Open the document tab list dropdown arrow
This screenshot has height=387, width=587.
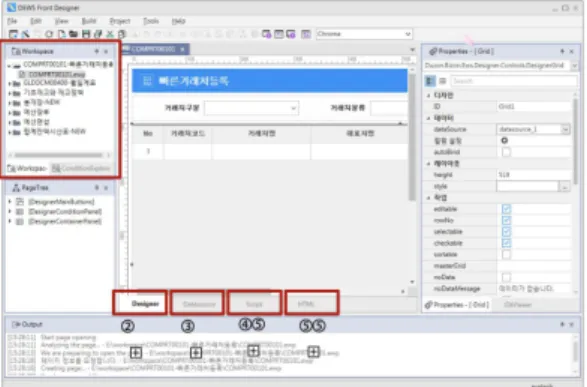click(x=412, y=49)
